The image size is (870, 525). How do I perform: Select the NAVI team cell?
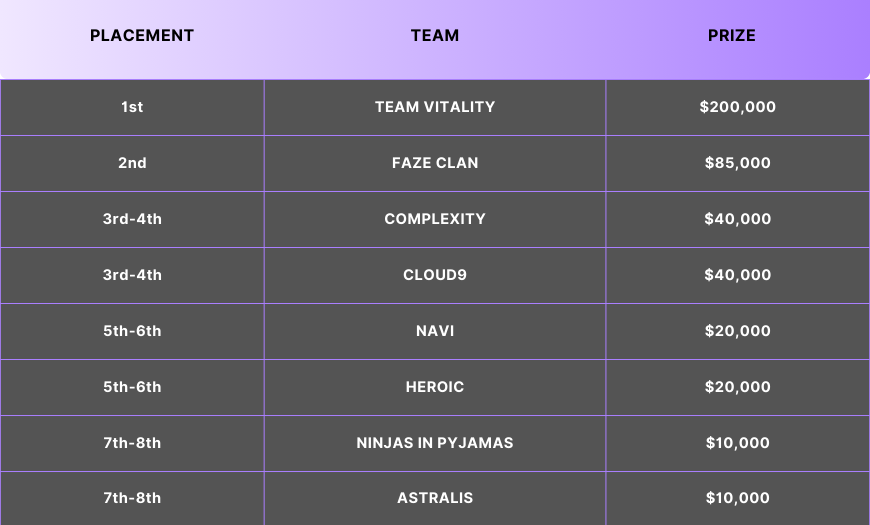click(435, 331)
